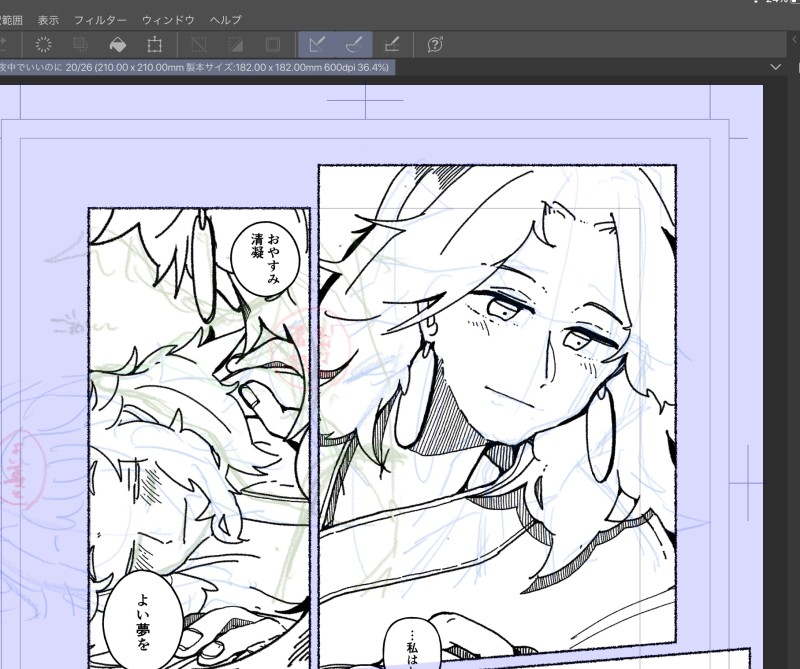800x669 pixels.
Task: Activate the Scale/Rotate transform icon
Action: [155, 45]
